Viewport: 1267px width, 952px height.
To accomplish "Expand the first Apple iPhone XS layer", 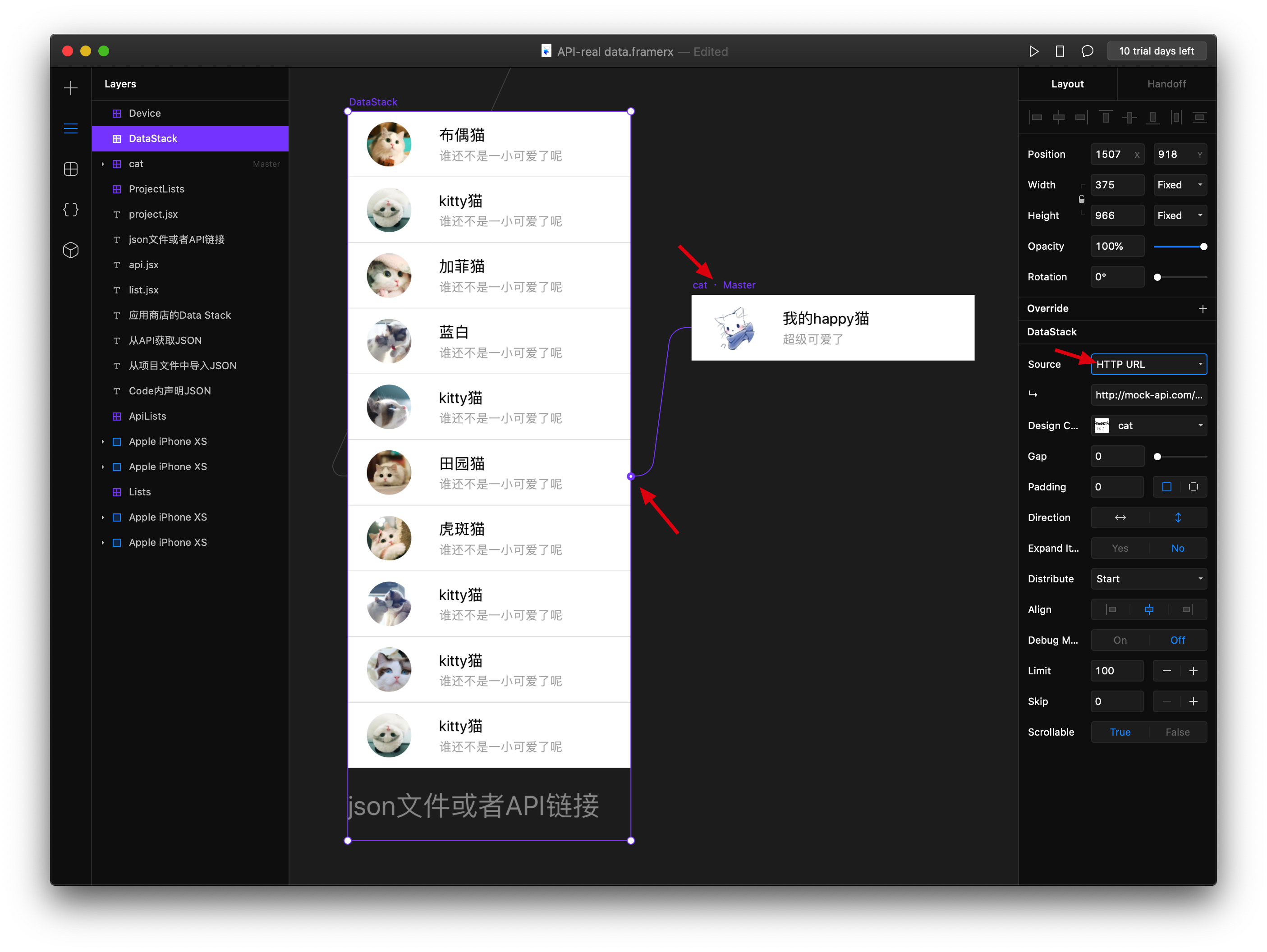I will [102, 441].
